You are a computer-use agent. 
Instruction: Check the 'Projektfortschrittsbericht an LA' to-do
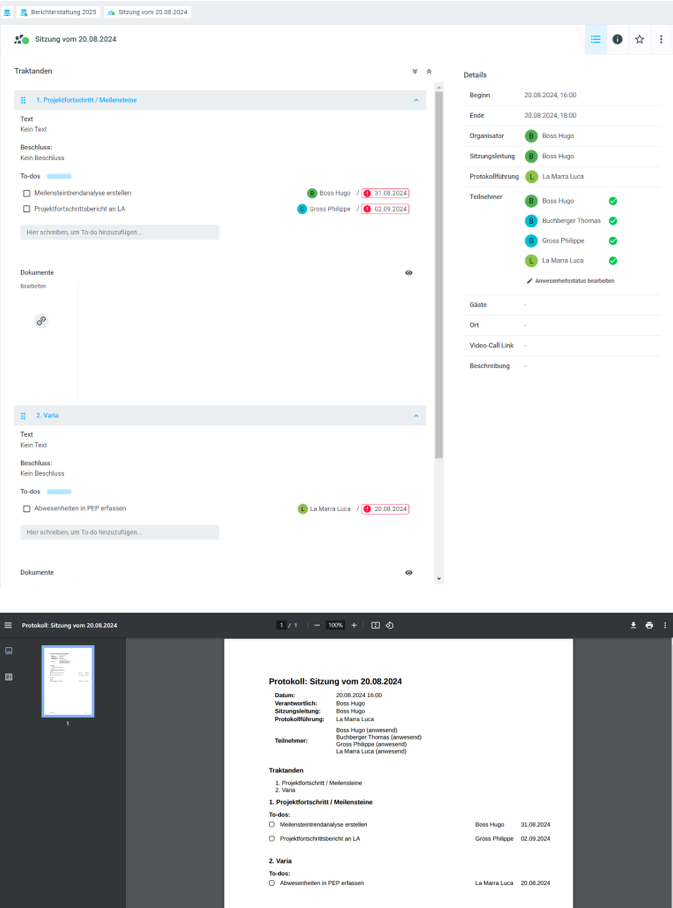pos(27,209)
